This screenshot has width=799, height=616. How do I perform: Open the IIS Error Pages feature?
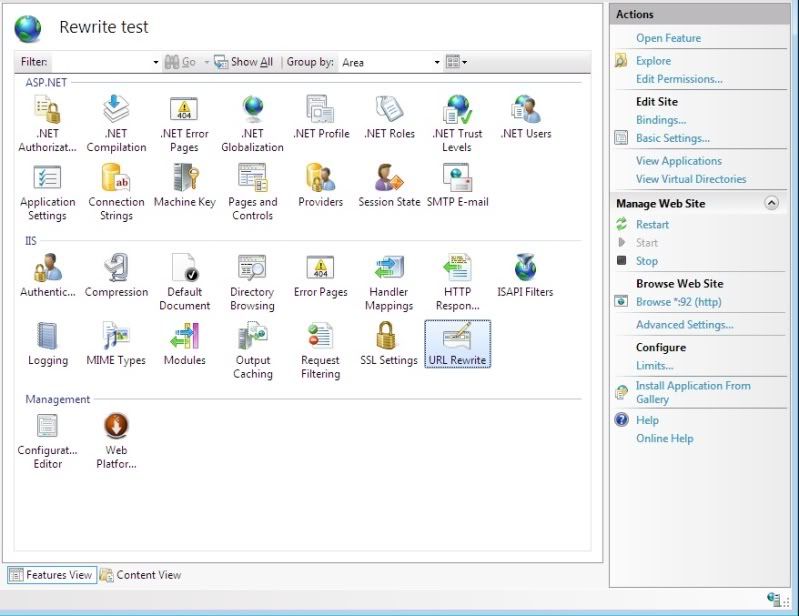pyautogui.click(x=321, y=276)
